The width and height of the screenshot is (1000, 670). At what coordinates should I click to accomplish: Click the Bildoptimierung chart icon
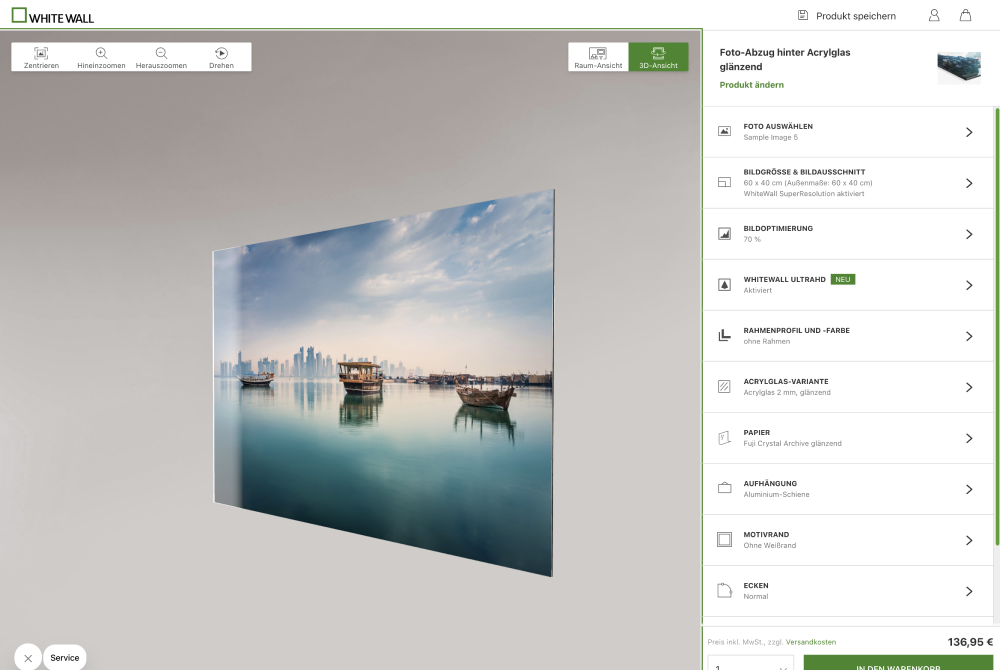coord(724,233)
